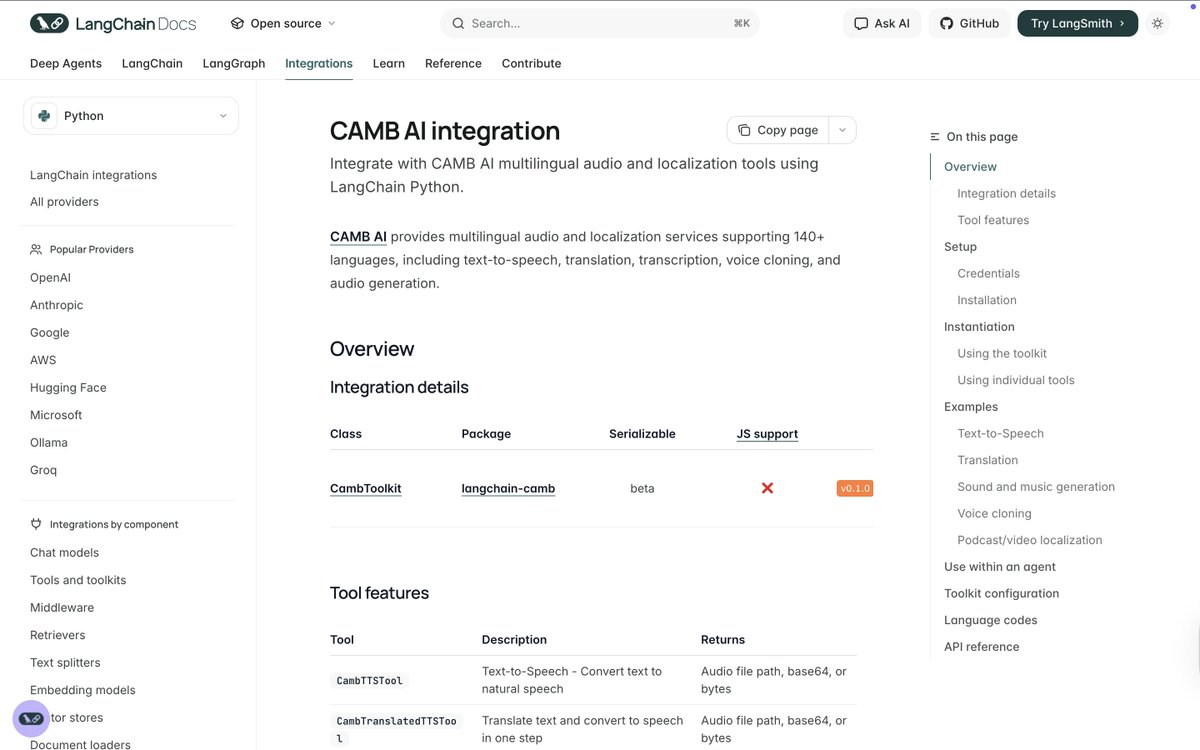This screenshot has width=1200, height=750.
Task: Open Retrievers component page
Action: coord(58,635)
